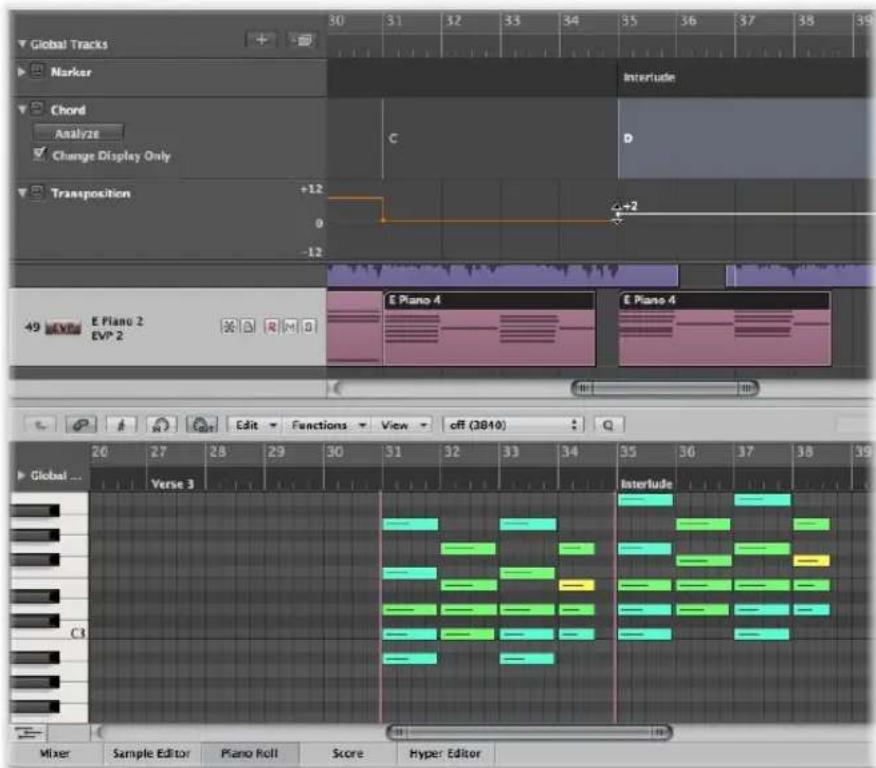Viewport: 876px width, 768px height.
Task: Toggle the Catch playhead button
Action: click(121, 426)
